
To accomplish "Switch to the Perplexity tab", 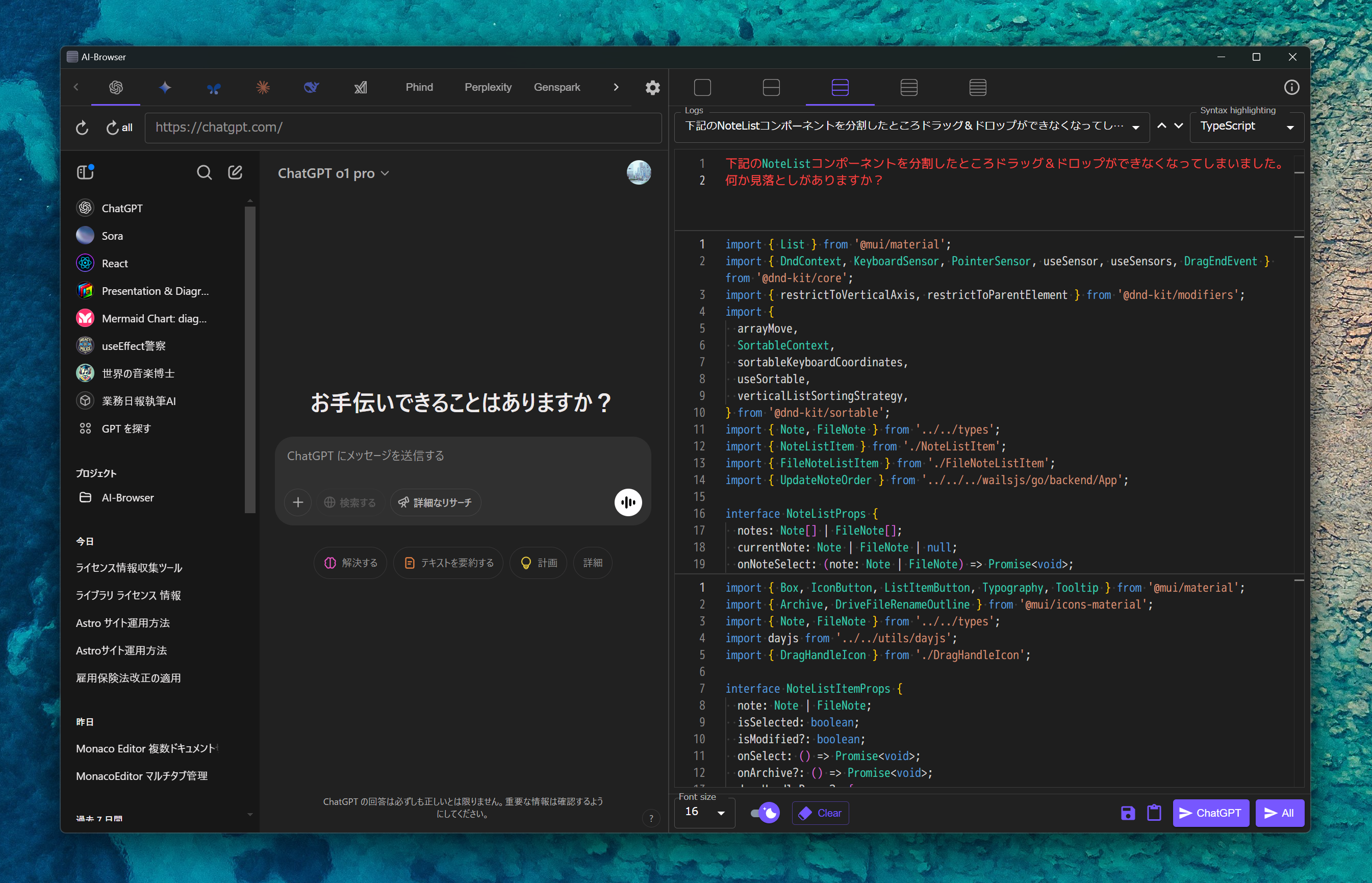I will pos(488,87).
